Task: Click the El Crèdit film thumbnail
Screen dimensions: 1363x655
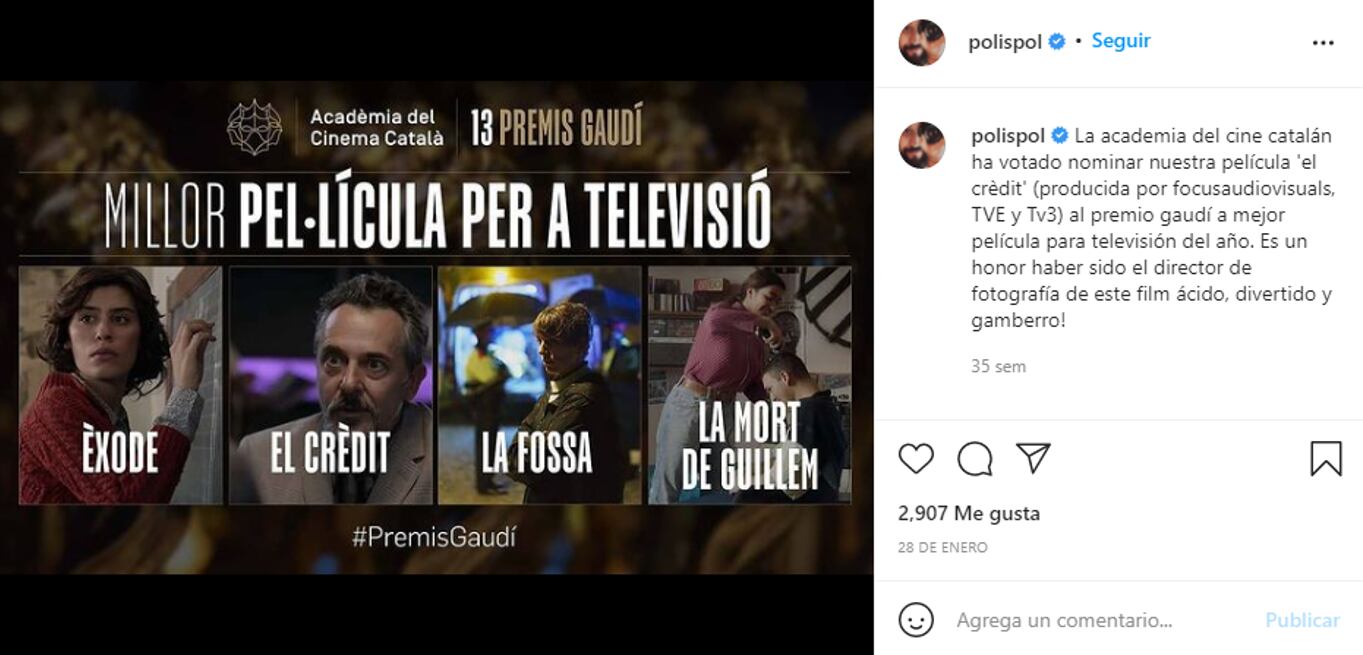Action: pyautogui.click(x=331, y=384)
